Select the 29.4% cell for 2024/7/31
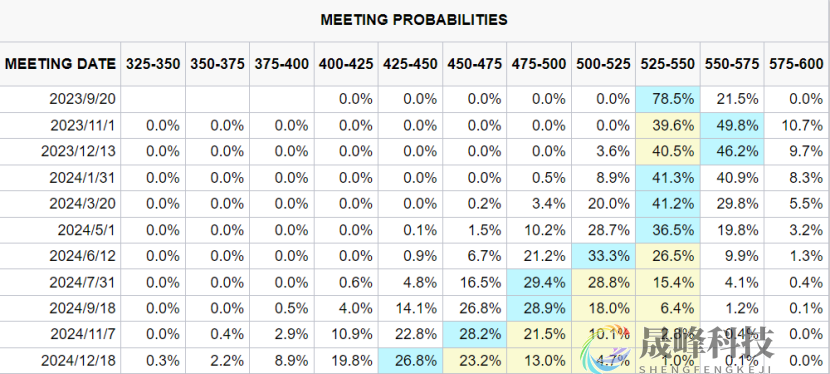This screenshot has height=374, width=830. pos(539,282)
